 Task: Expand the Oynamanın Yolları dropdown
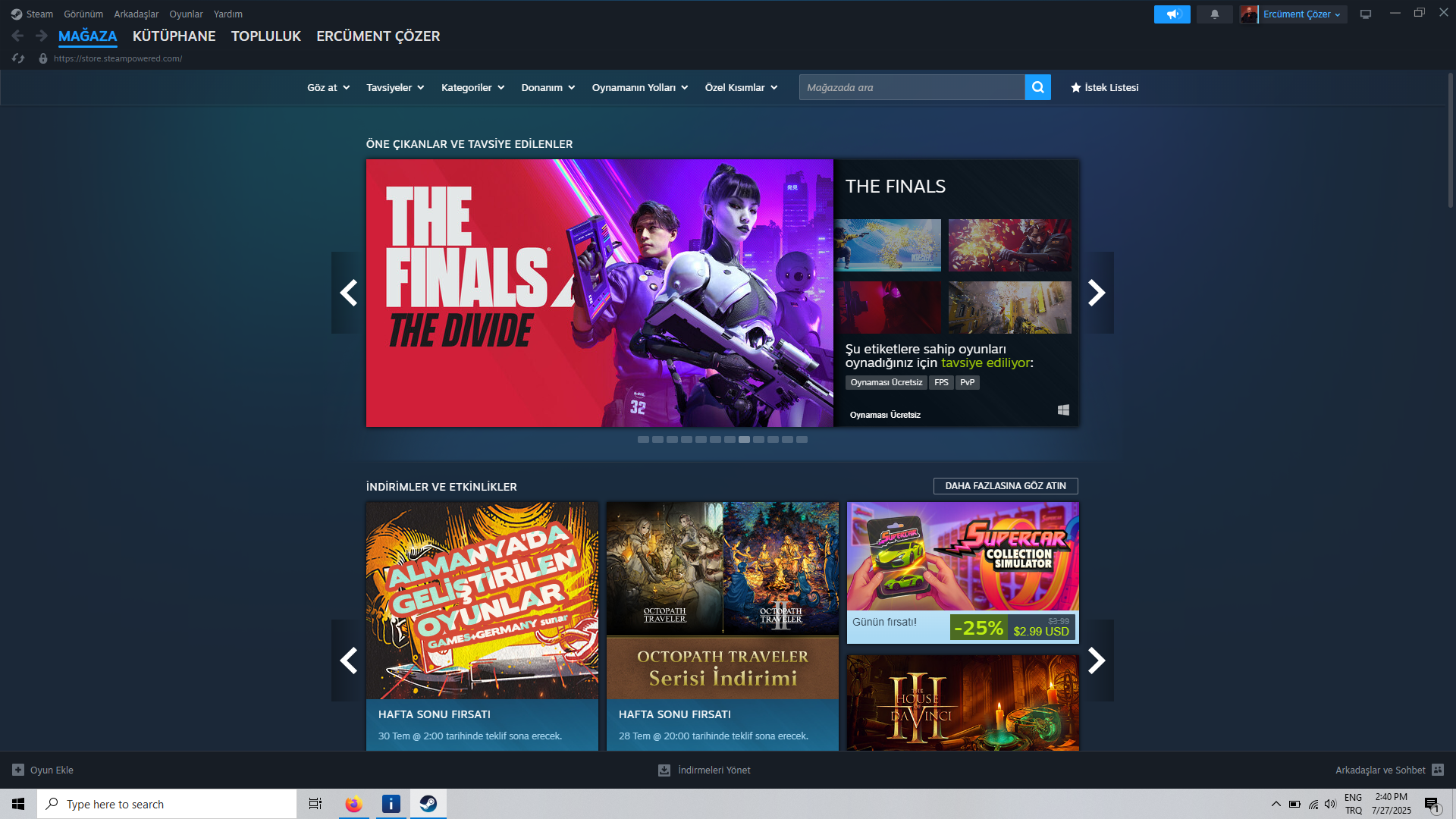tap(640, 87)
